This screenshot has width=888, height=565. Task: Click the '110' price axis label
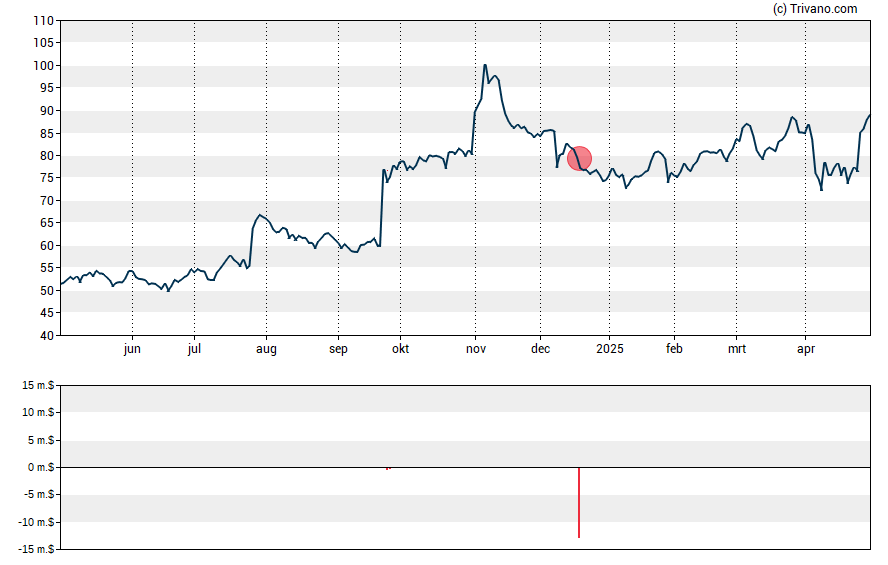point(44,21)
